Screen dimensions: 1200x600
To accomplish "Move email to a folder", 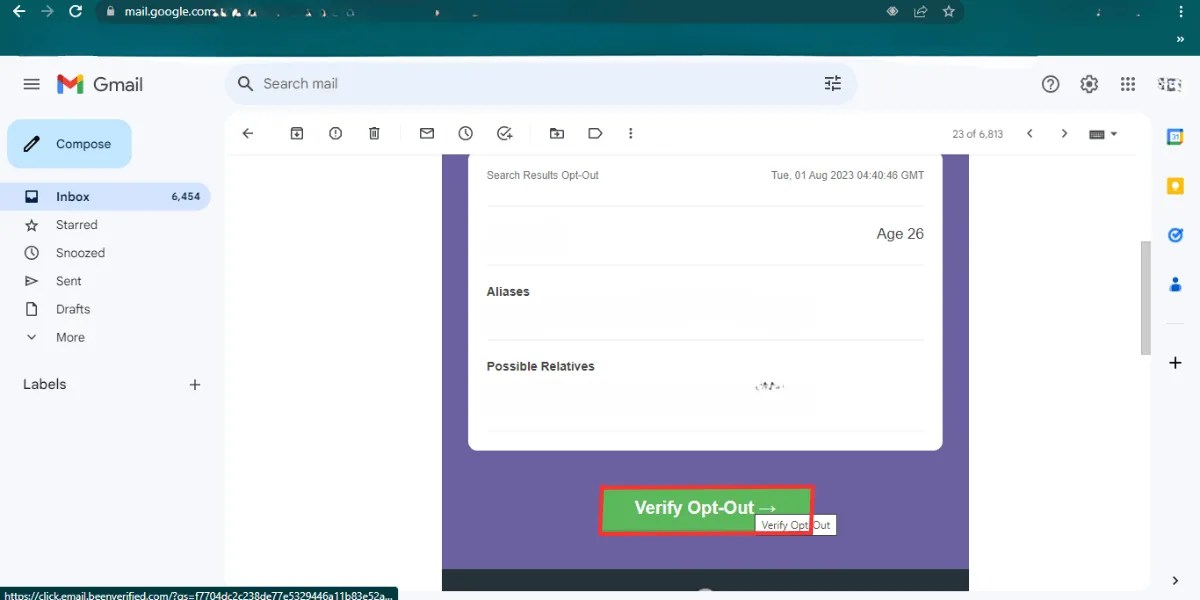I will pos(557,133).
